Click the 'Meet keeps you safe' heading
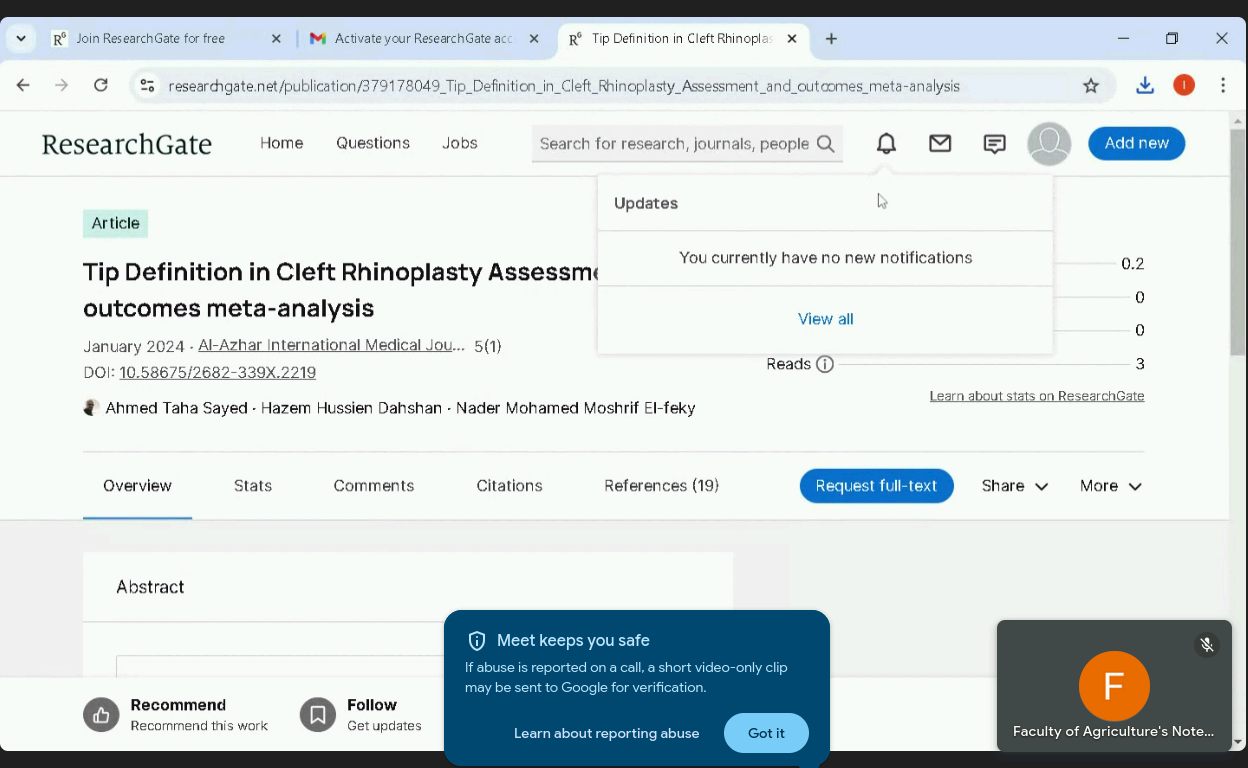 573,641
